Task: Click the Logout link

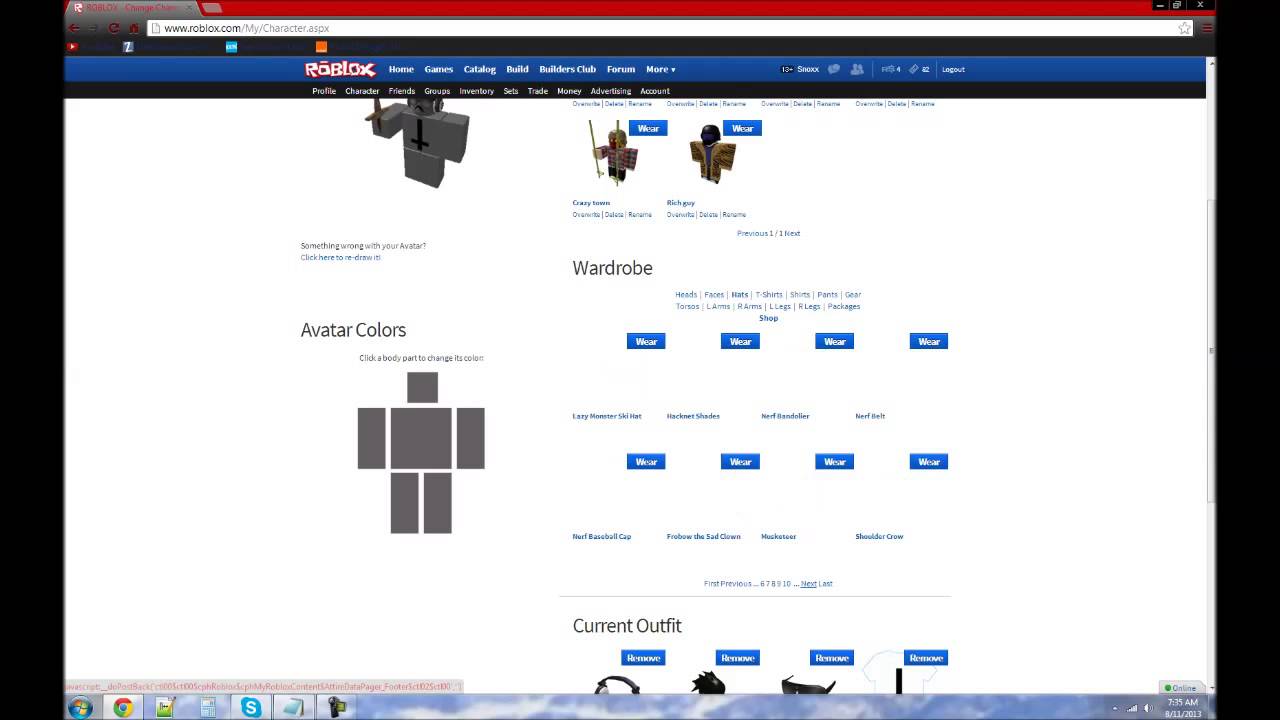Action: pos(953,69)
